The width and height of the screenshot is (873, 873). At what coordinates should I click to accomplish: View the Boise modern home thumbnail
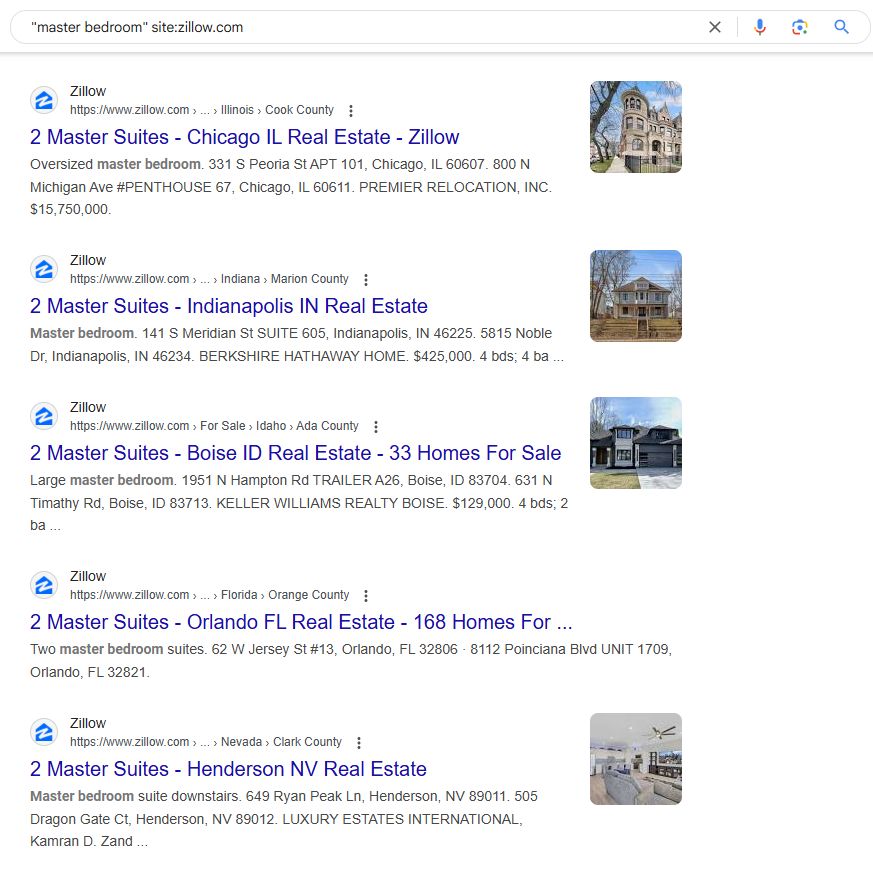pos(636,443)
